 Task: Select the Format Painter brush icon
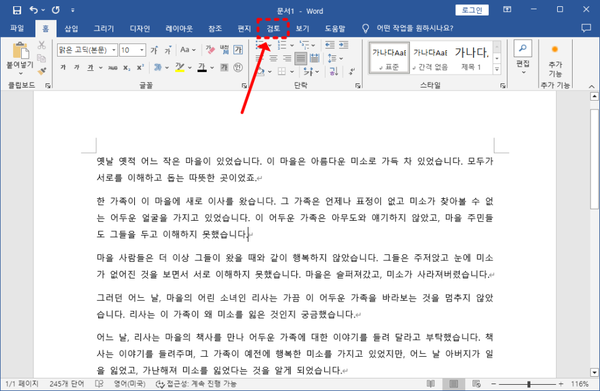coord(41,70)
